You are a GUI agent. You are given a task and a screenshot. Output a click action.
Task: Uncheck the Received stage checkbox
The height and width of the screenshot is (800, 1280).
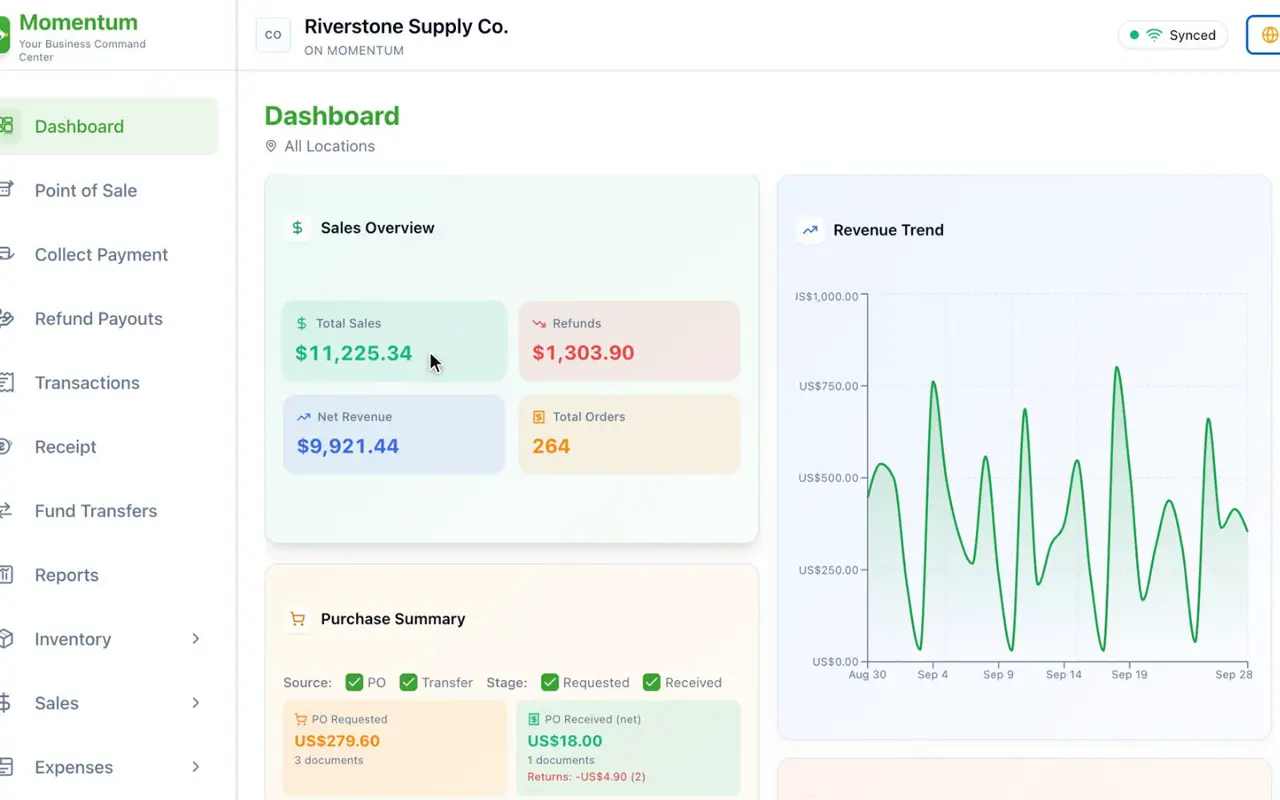(x=652, y=682)
